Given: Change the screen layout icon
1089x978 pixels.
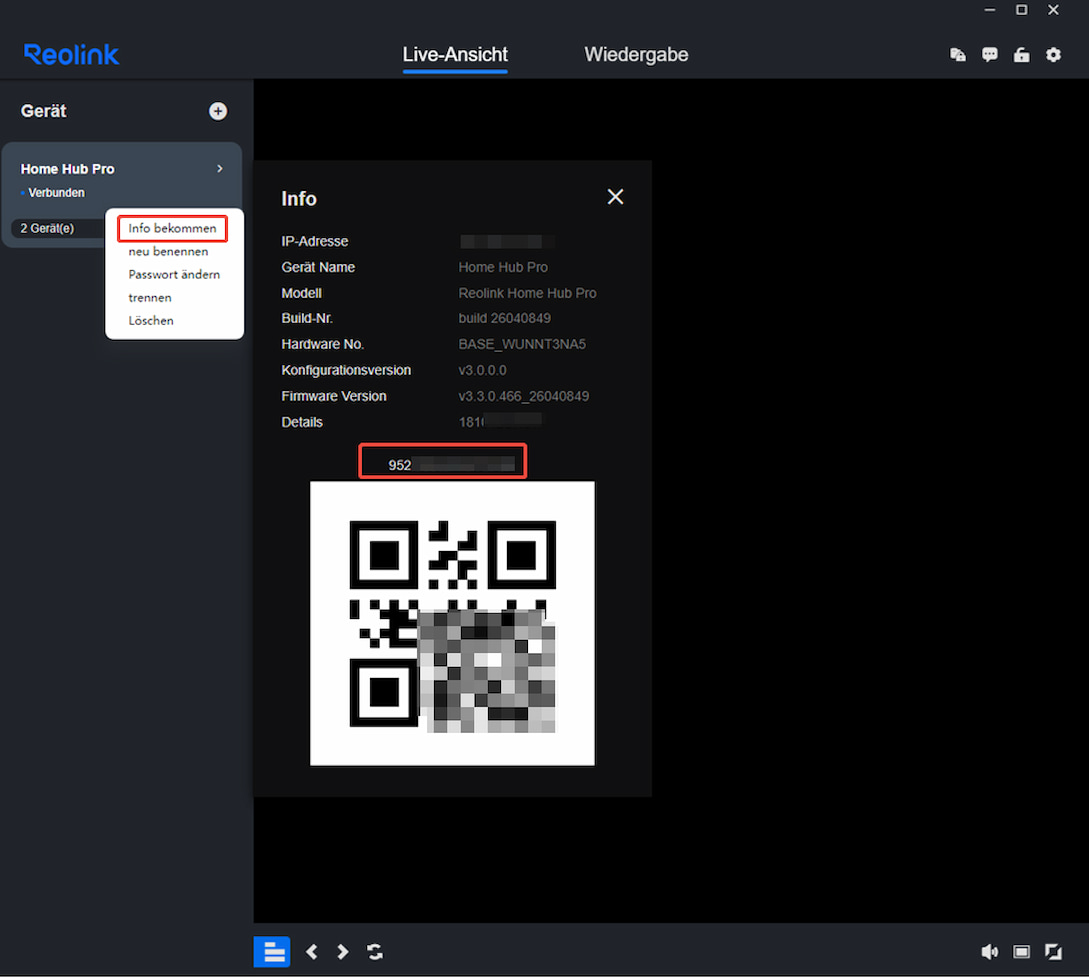Looking at the screenshot, I should pyautogui.click(x=1022, y=952).
